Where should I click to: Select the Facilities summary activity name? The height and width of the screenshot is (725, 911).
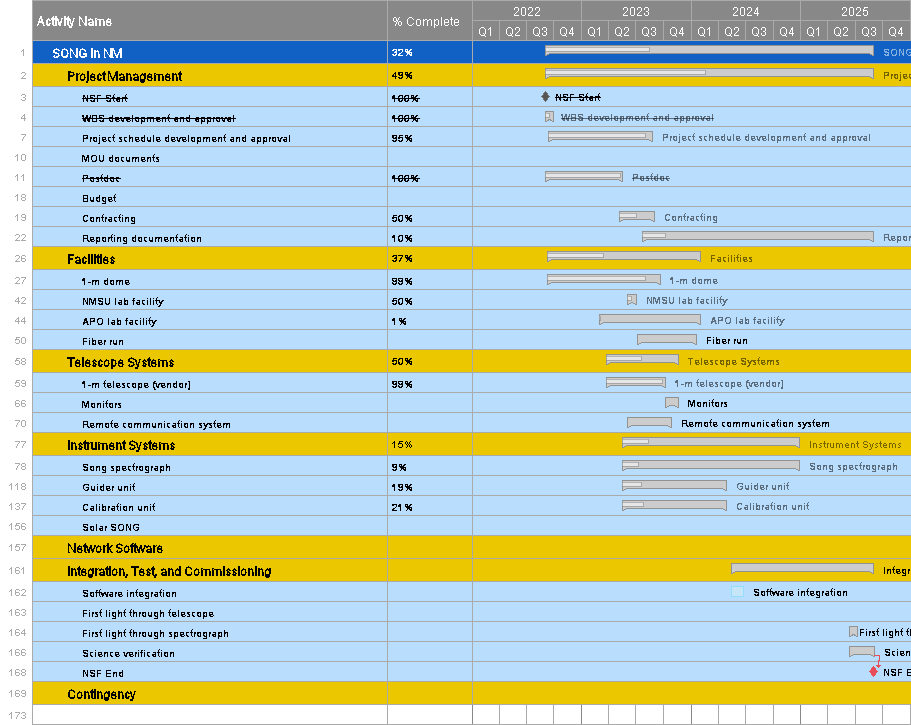(x=91, y=259)
